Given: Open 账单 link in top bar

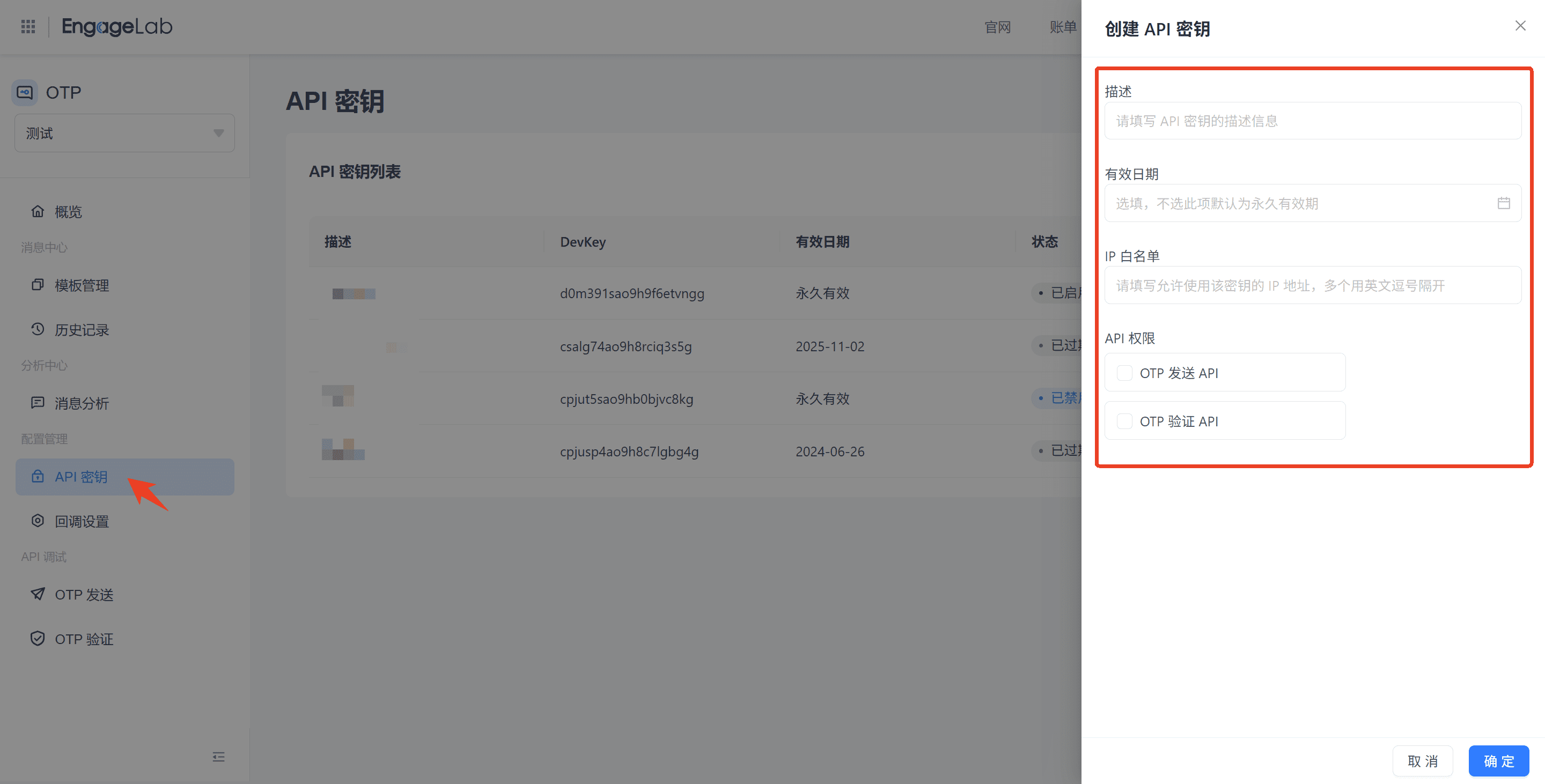Looking at the screenshot, I should click(x=1063, y=27).
